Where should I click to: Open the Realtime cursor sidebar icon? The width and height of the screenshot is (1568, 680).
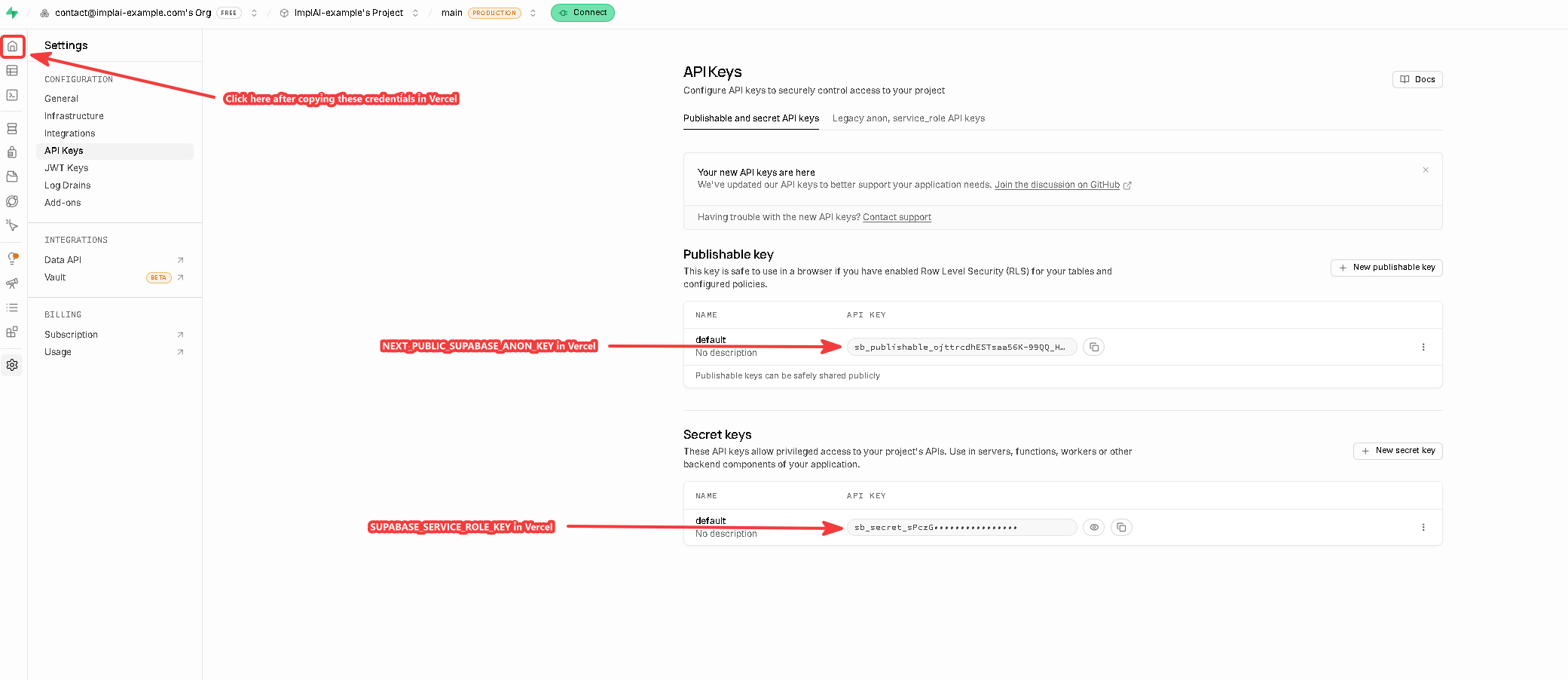[x=12, y=225]
